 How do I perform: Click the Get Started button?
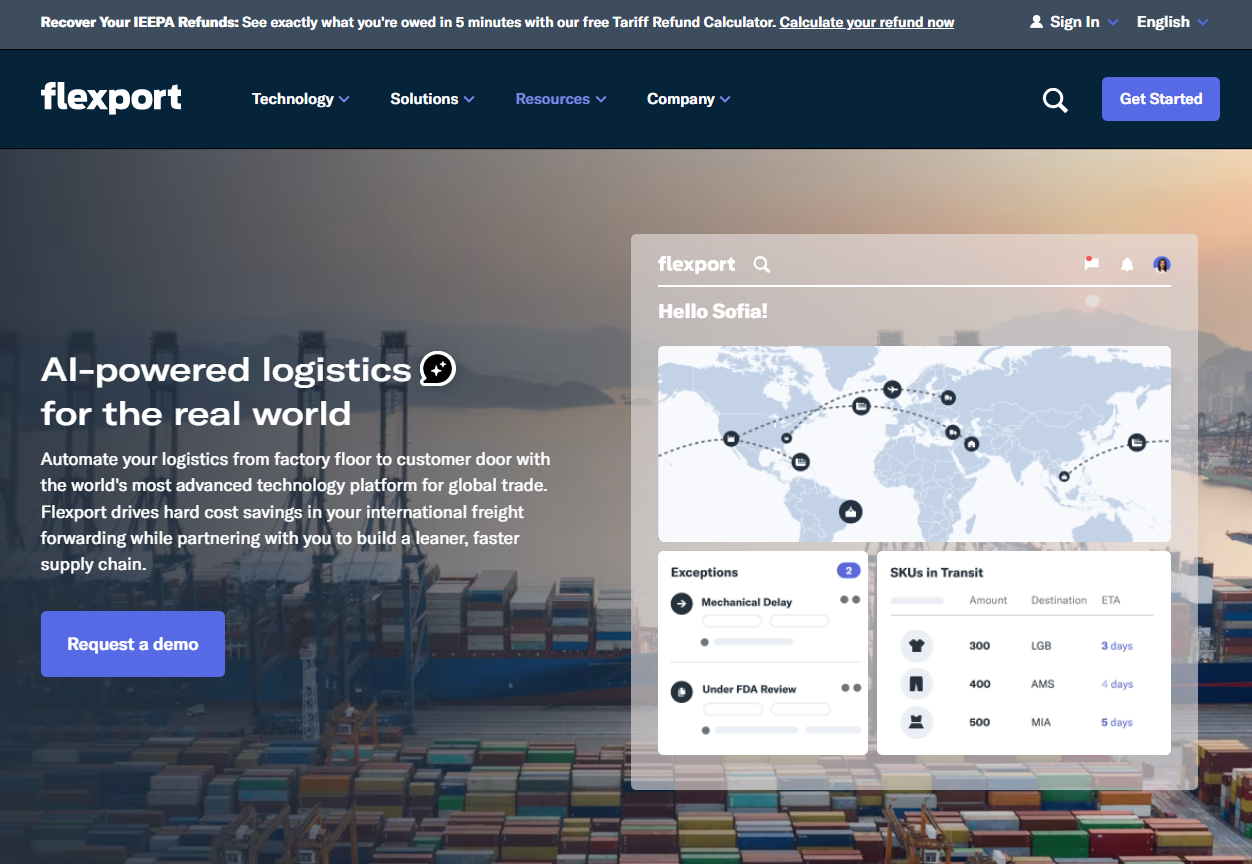[1161, 99]
